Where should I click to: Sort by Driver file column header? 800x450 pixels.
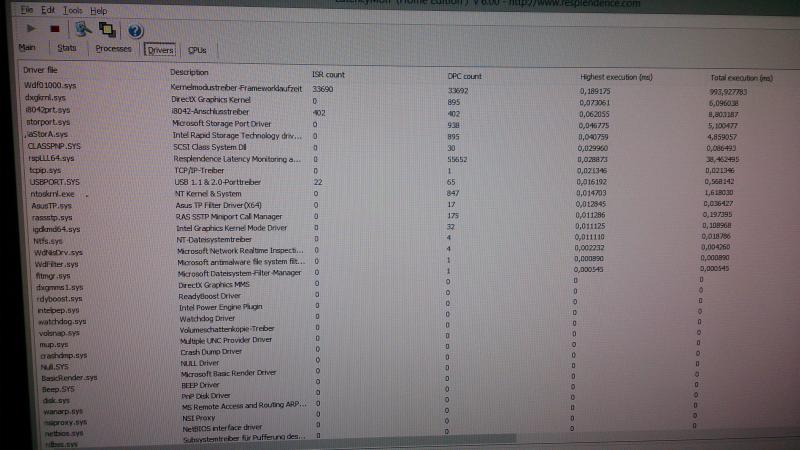[x=40, y=70]
